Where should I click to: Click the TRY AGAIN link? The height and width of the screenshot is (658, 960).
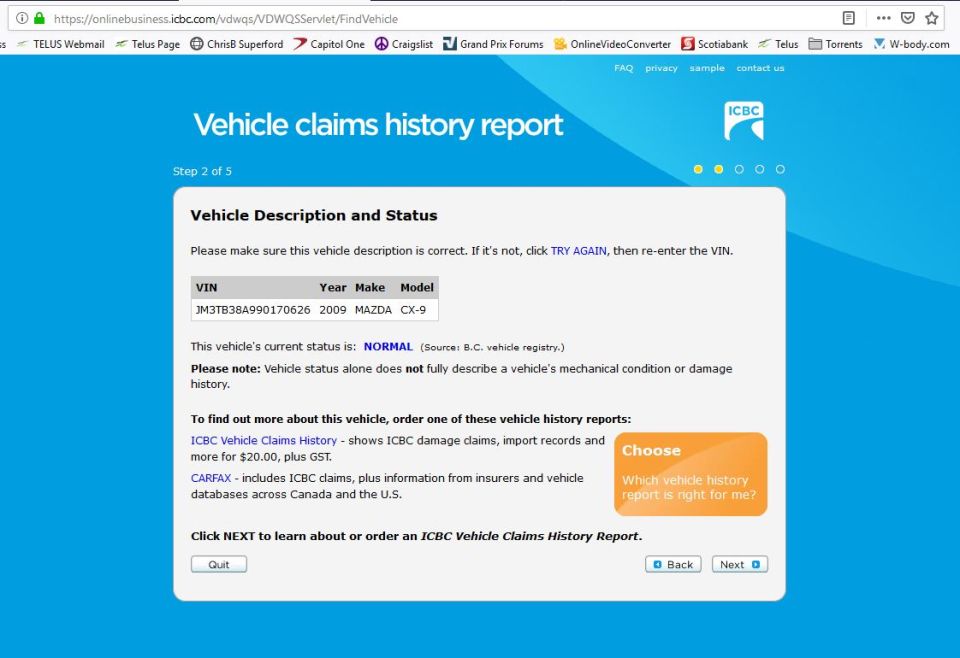(579, 251)
